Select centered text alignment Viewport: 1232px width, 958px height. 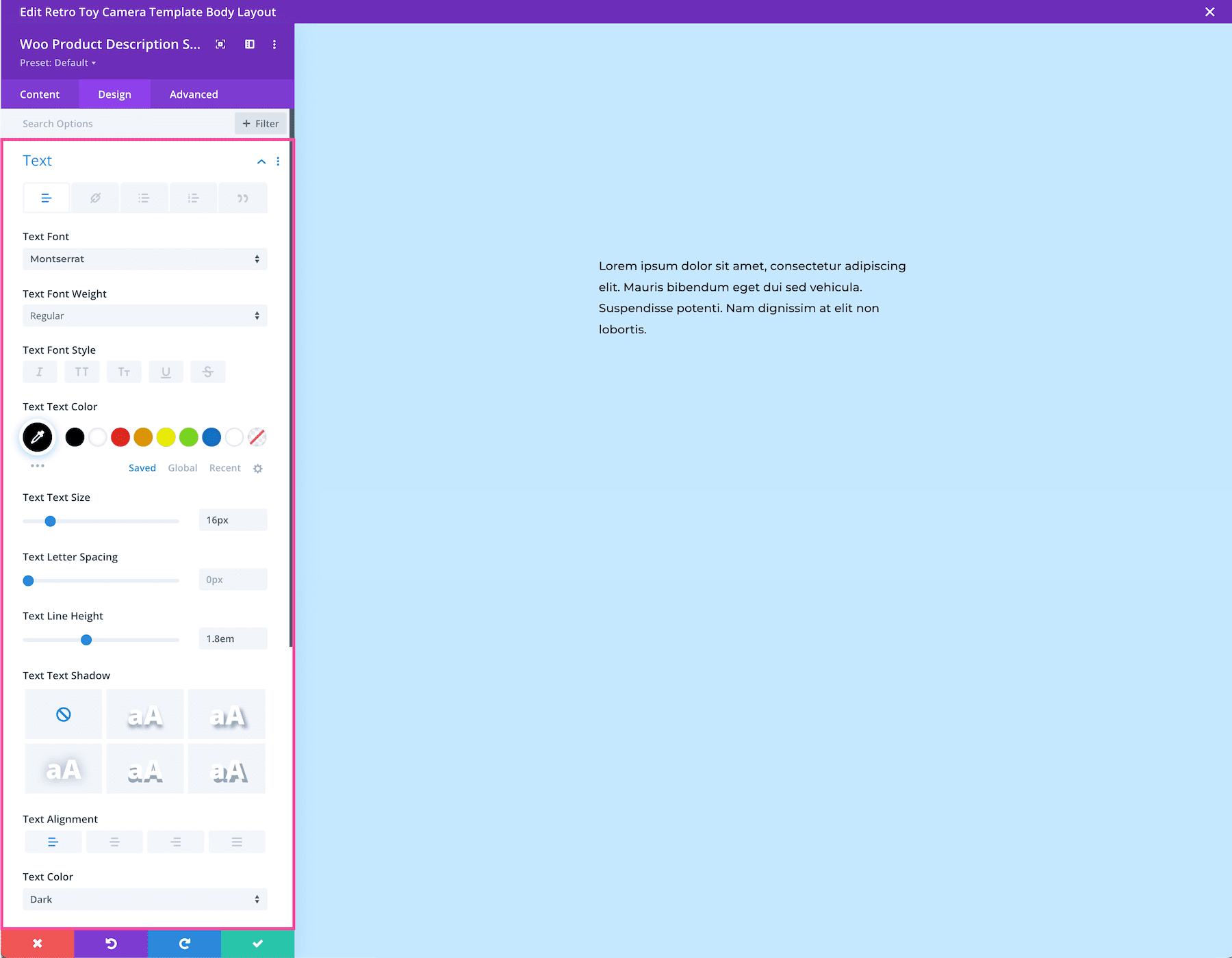pyautogui.click(x=114, y=842)
